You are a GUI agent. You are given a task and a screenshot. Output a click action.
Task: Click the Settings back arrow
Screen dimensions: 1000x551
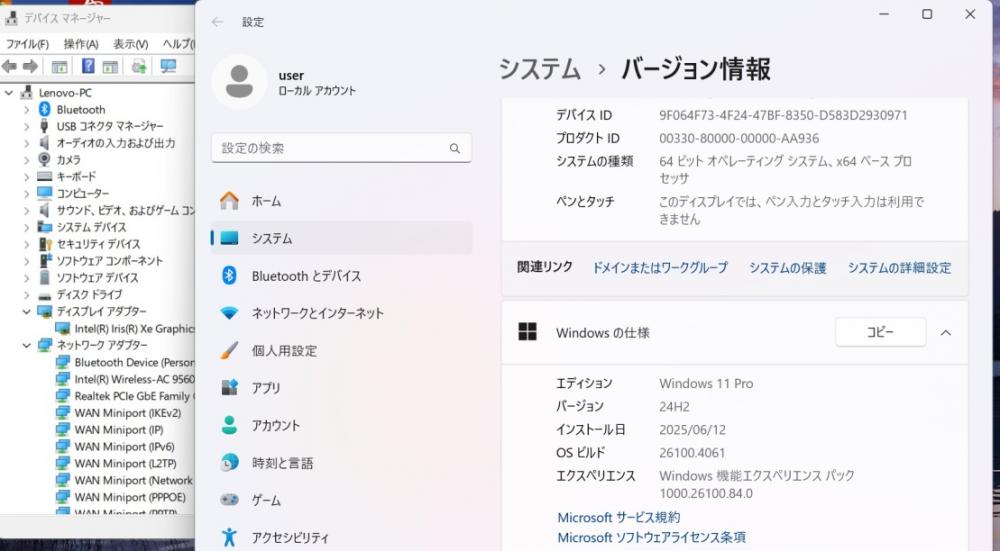(217, 22)
